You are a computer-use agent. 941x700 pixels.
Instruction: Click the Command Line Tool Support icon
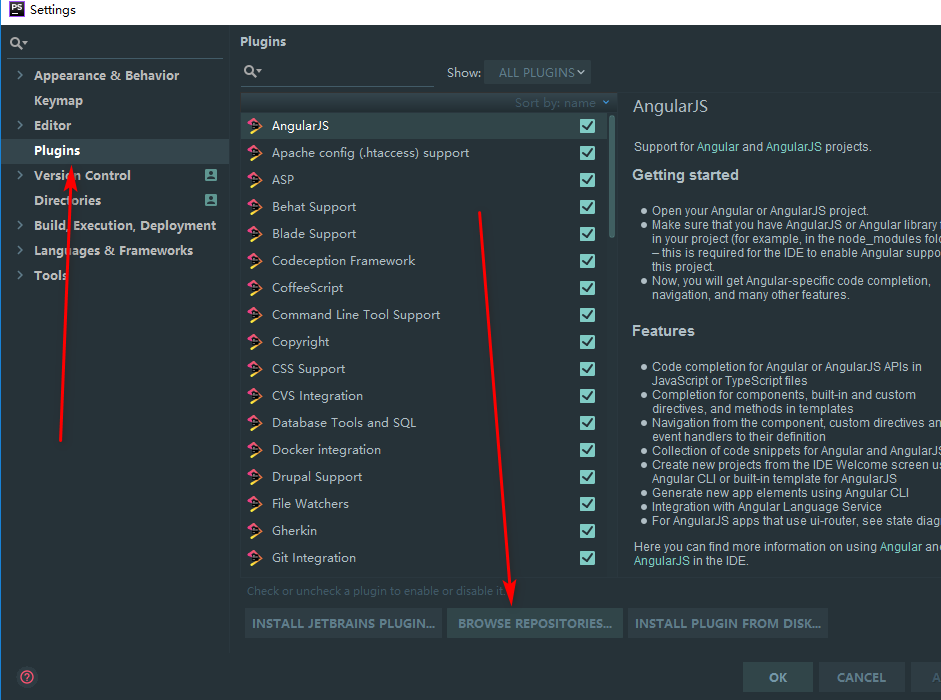pos(255,315)
